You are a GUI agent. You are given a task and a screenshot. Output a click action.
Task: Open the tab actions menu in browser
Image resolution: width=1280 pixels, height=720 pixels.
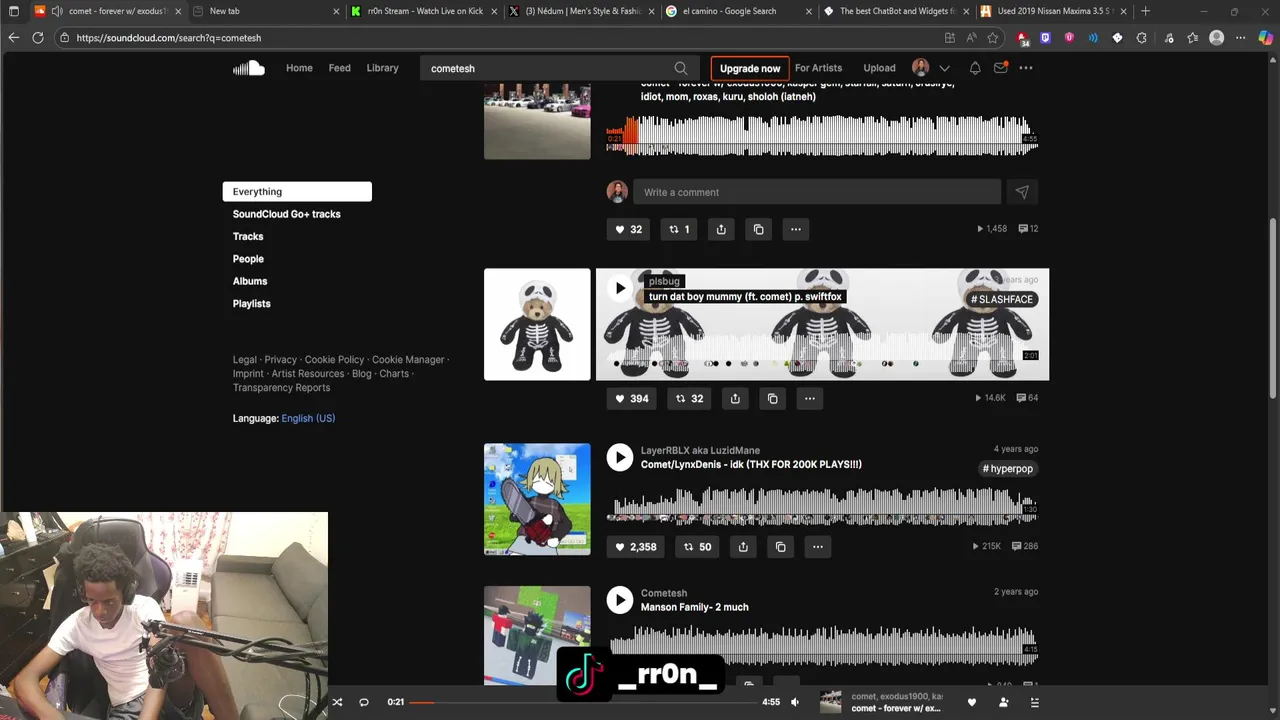point(13,11)
